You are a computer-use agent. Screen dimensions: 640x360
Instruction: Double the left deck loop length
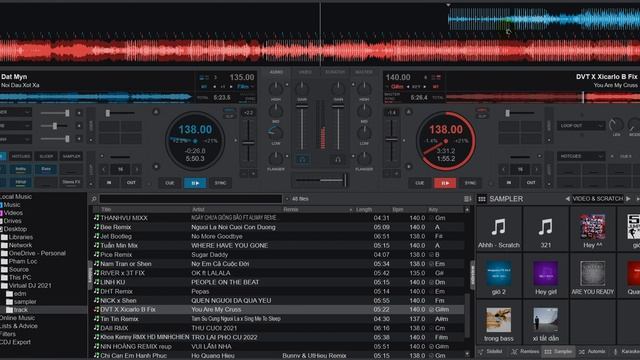pyautogui.click(x=137, y=169)
